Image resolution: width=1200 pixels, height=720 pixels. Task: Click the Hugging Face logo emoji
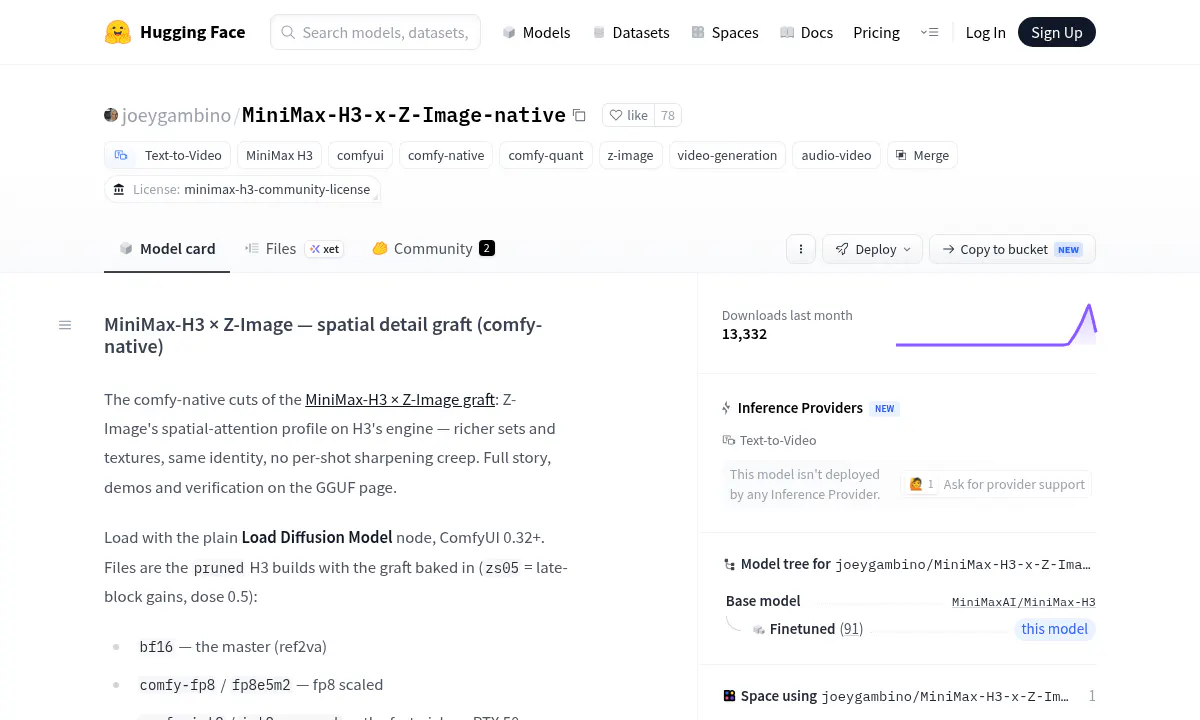pyautogui.click(x=118, y=32)
